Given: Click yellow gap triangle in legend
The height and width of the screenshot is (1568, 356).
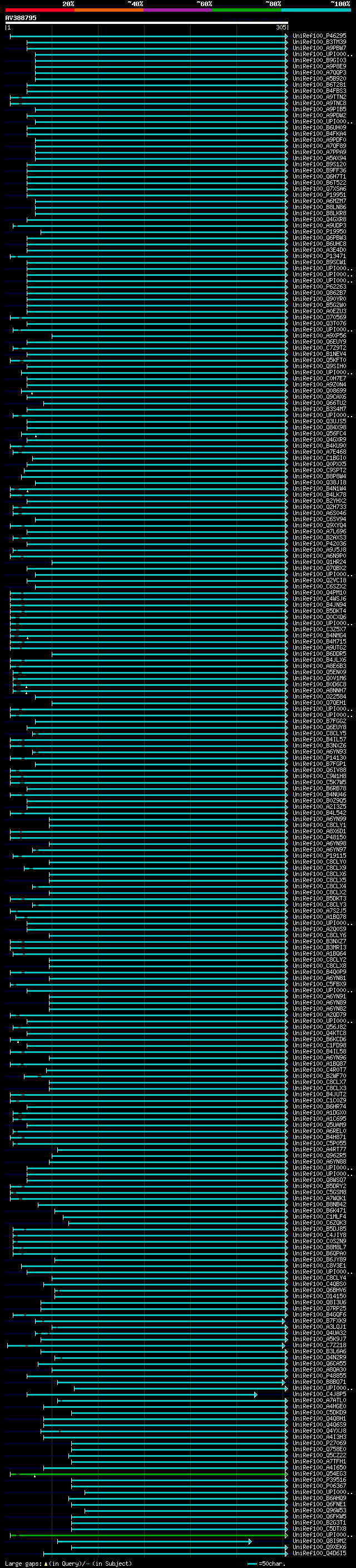Looking at the screenshot, I should [46, 1564].
